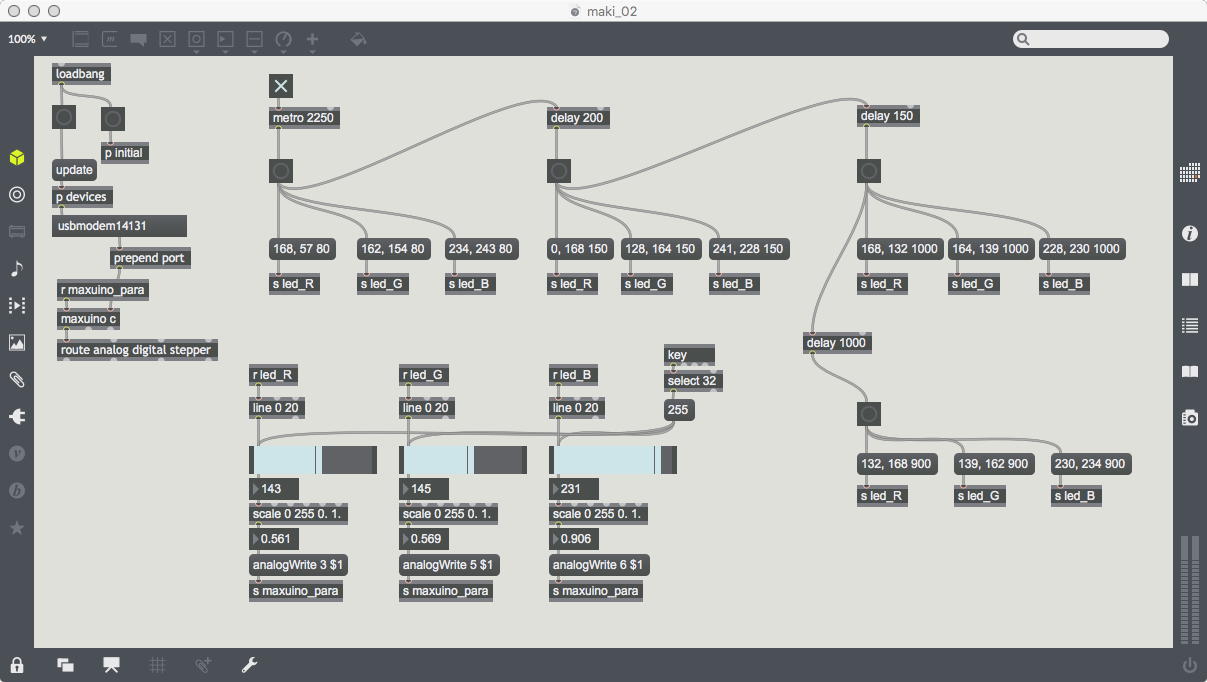
Task: Click the update message box
Action: (74, 170)
